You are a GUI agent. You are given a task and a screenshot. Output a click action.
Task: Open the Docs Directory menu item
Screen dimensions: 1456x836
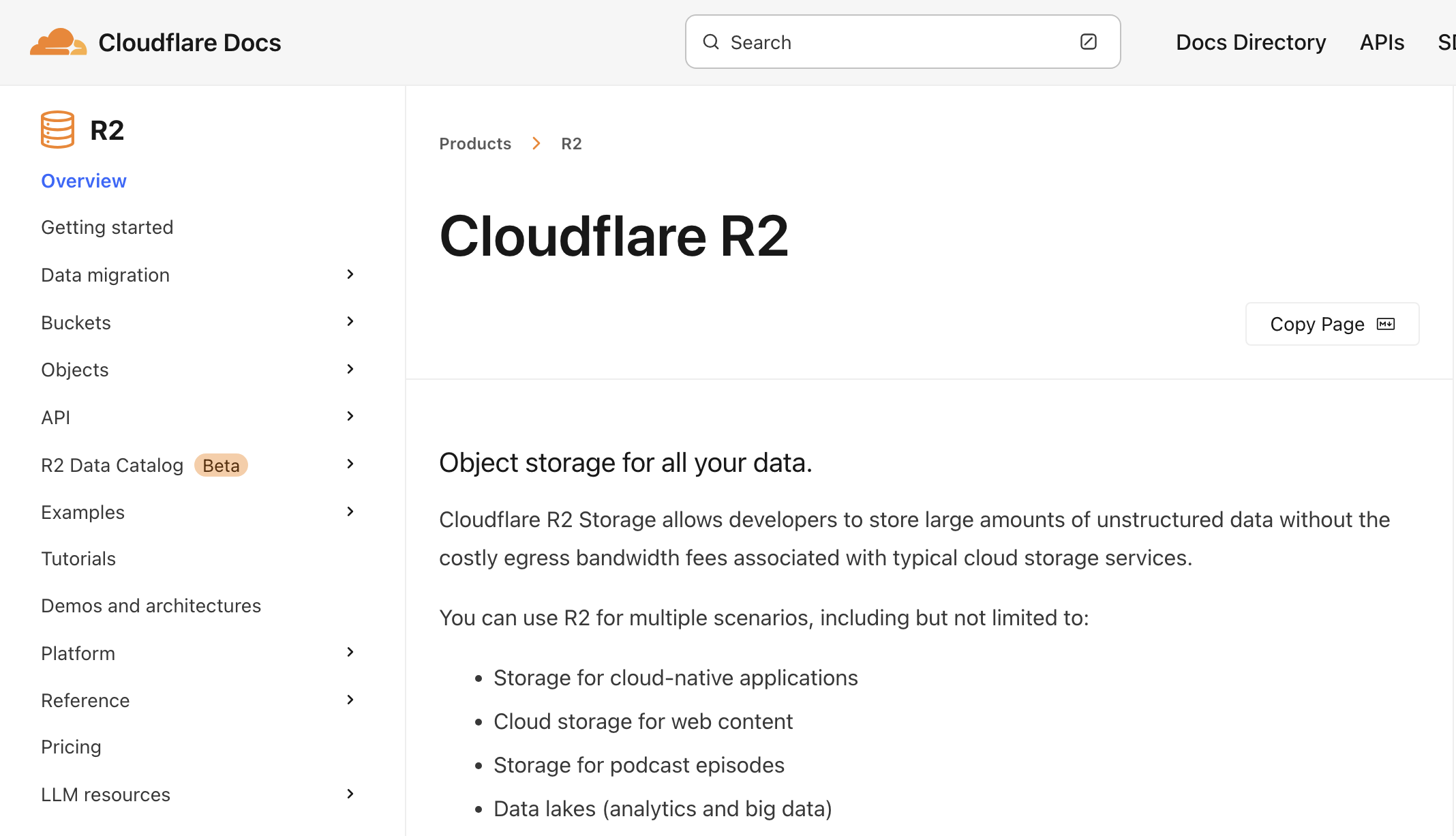(1251, 42)
